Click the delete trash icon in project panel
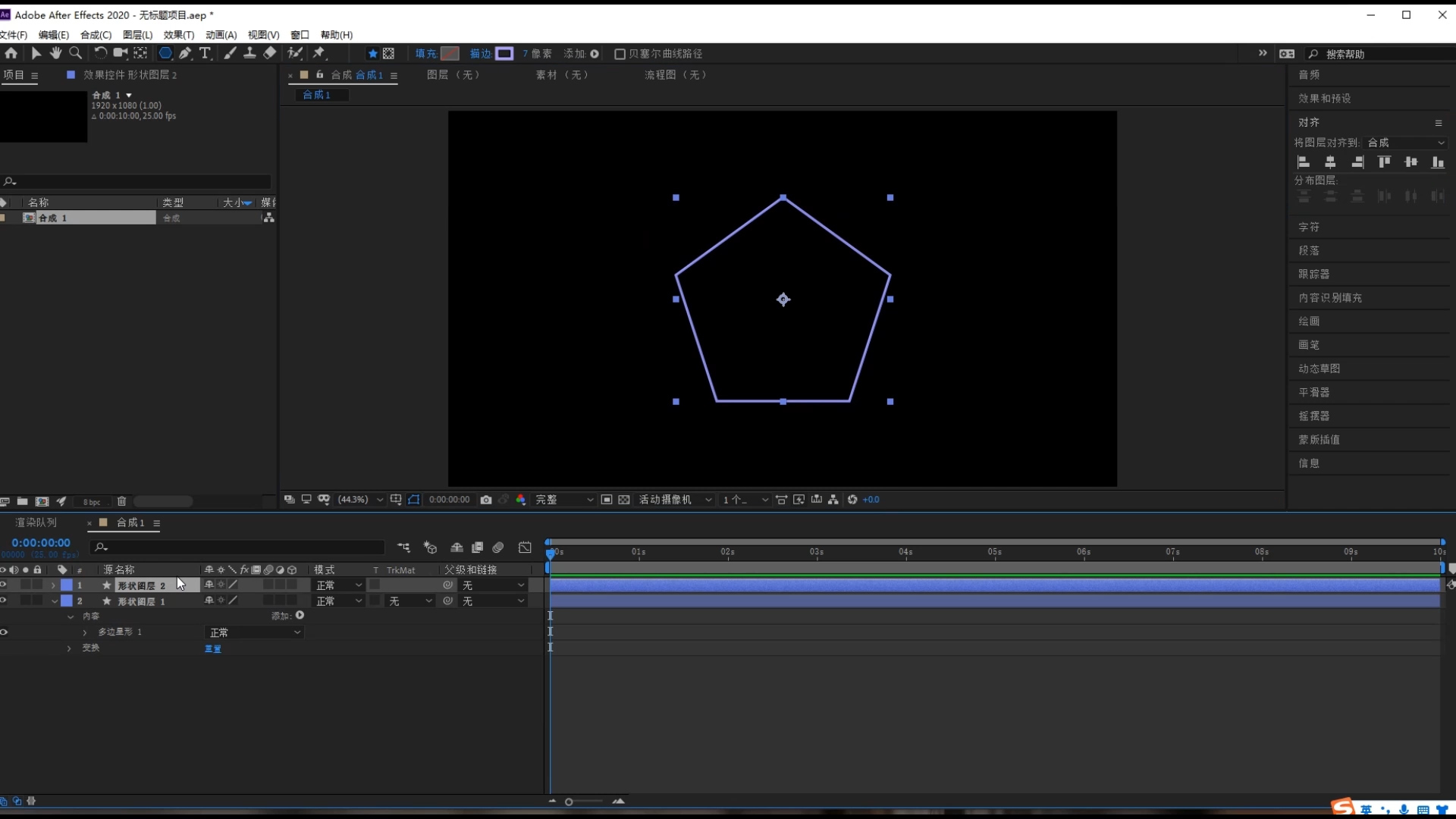The image size is (1456, 819). tap(121, 501)
